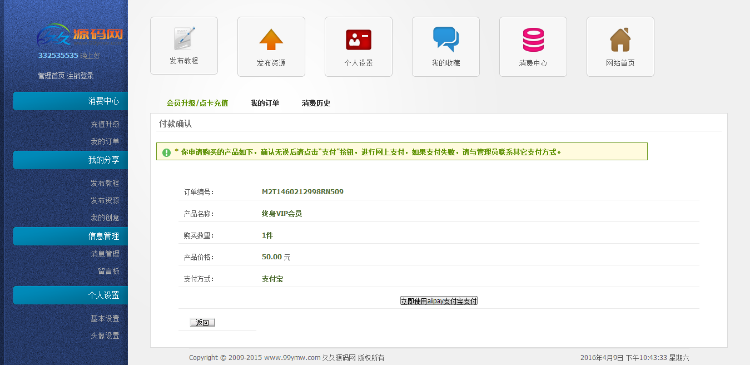Click the green info icon in the notice bar

[x=166, y=153]
